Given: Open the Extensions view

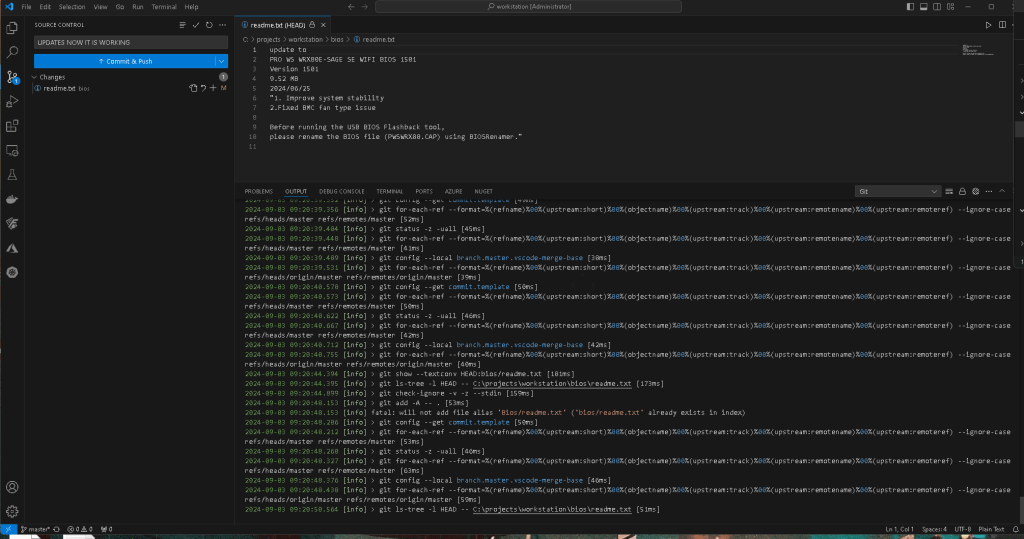Looking at the screenshot, I should coord(12,126).
